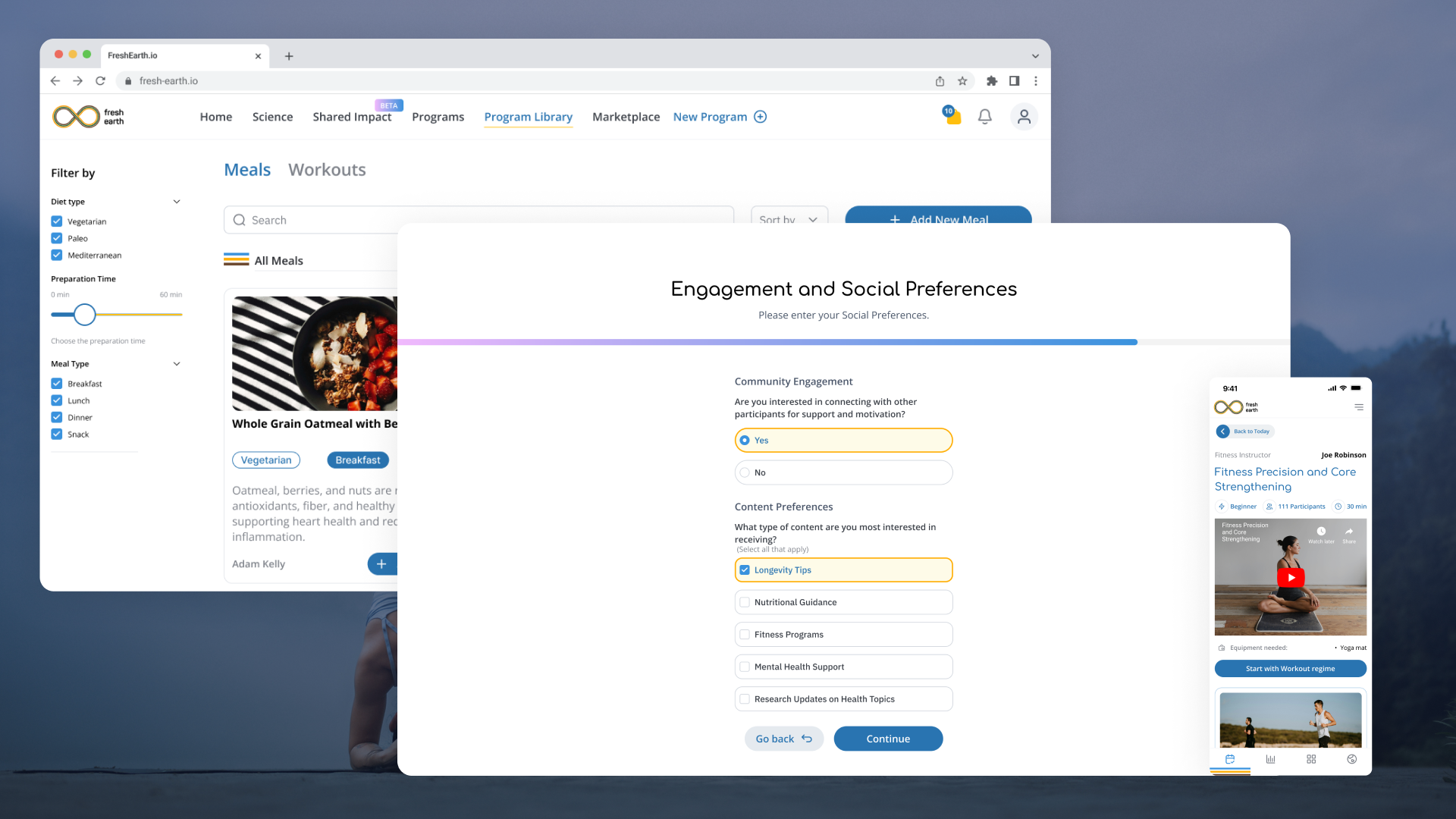Reload the page with refresh icon

pyautogui.click(x=100, y=81)
